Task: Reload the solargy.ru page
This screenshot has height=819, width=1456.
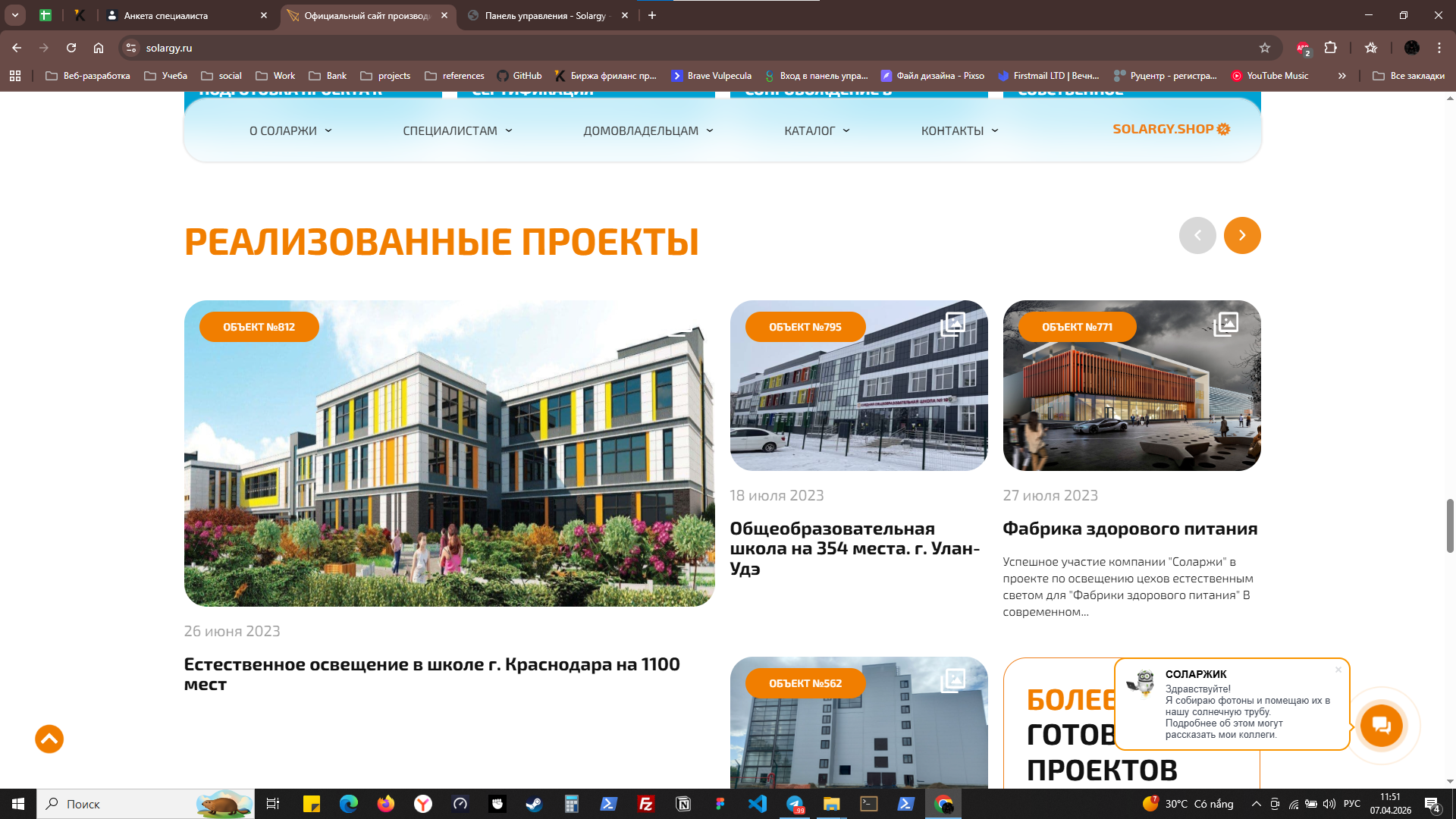Action: [71, 48]
